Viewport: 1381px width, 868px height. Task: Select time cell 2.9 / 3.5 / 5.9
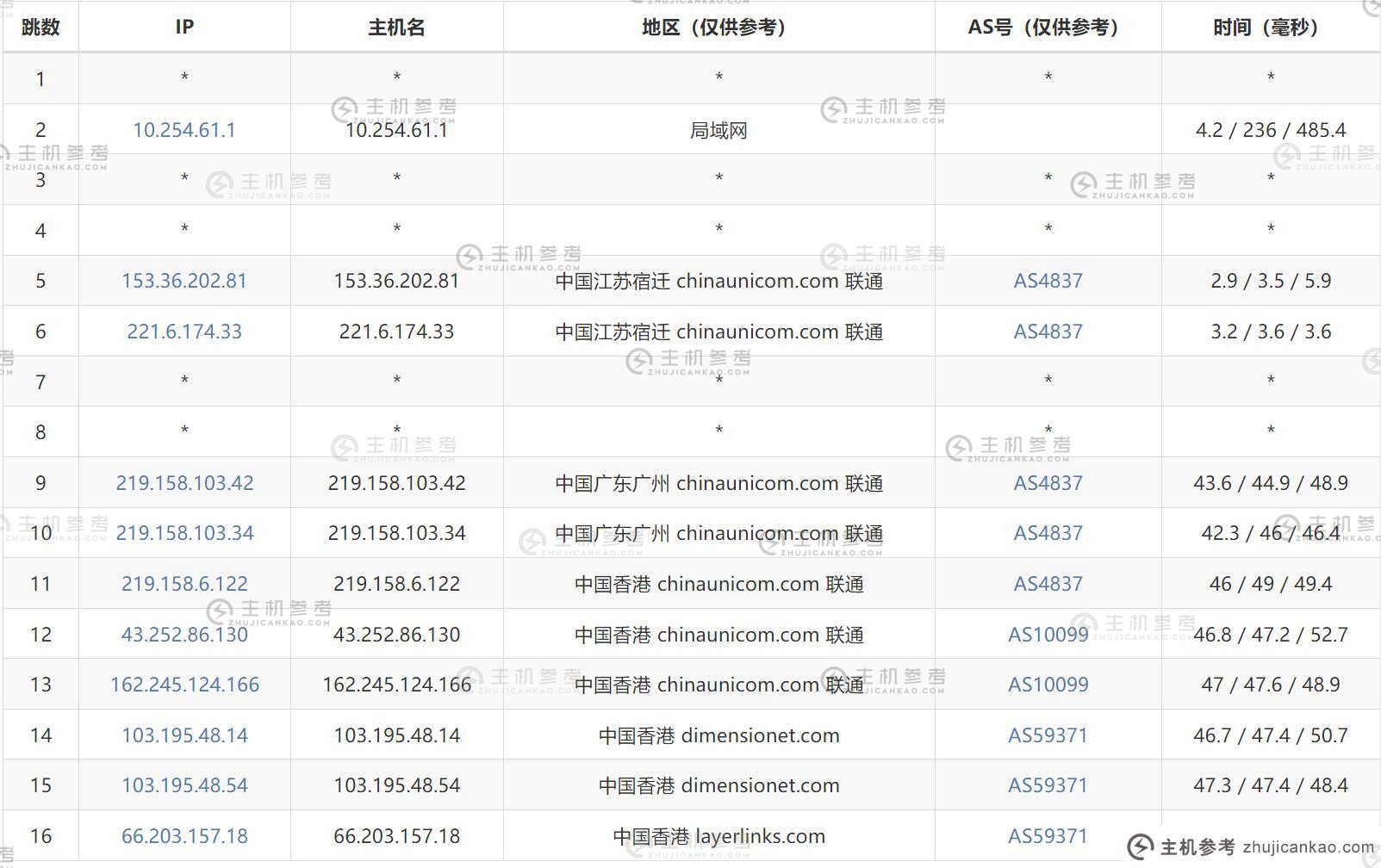(x=1271, y=281)
